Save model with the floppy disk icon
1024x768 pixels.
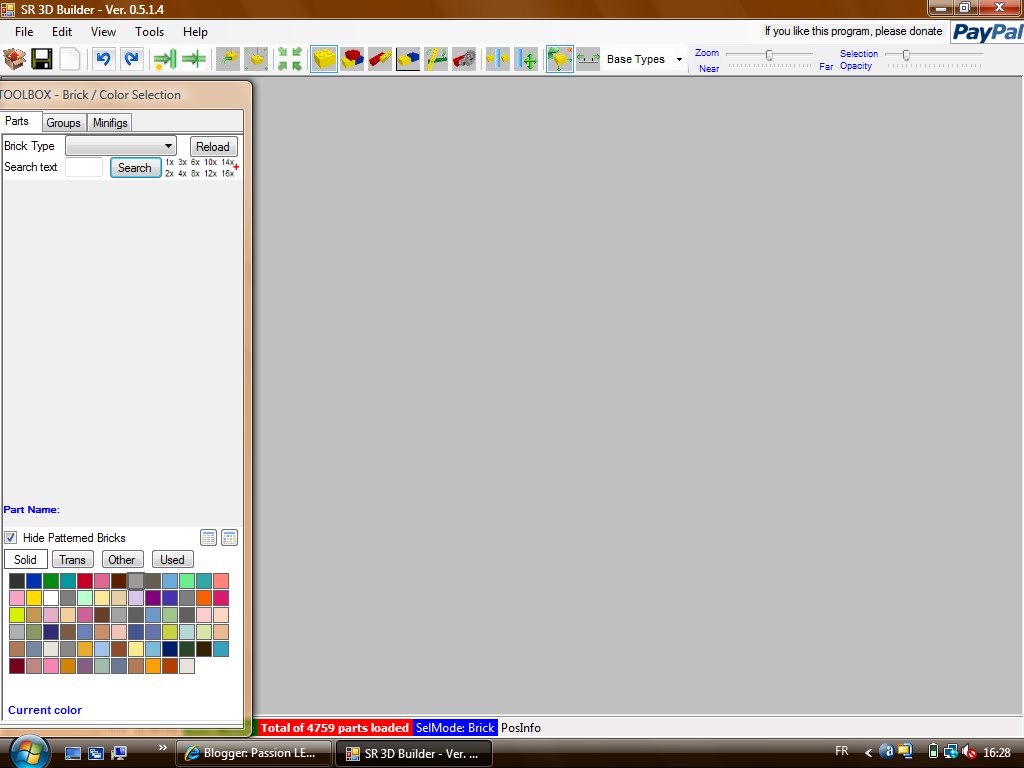42,59
